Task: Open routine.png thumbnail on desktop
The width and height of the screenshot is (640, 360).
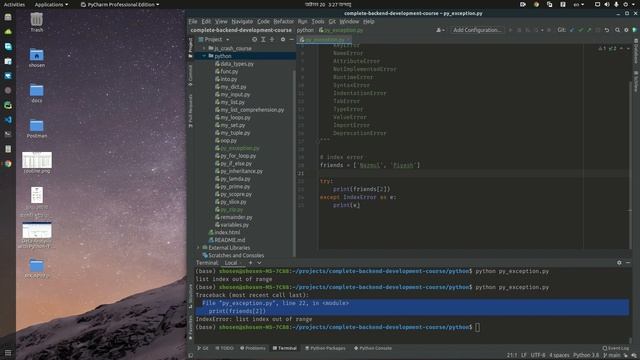Action: tap(37, 162)
